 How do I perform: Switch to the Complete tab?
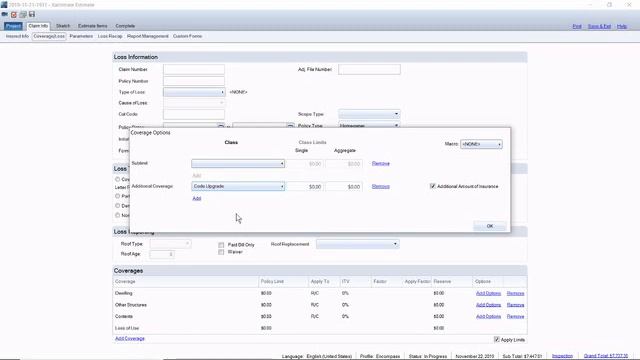125,26
